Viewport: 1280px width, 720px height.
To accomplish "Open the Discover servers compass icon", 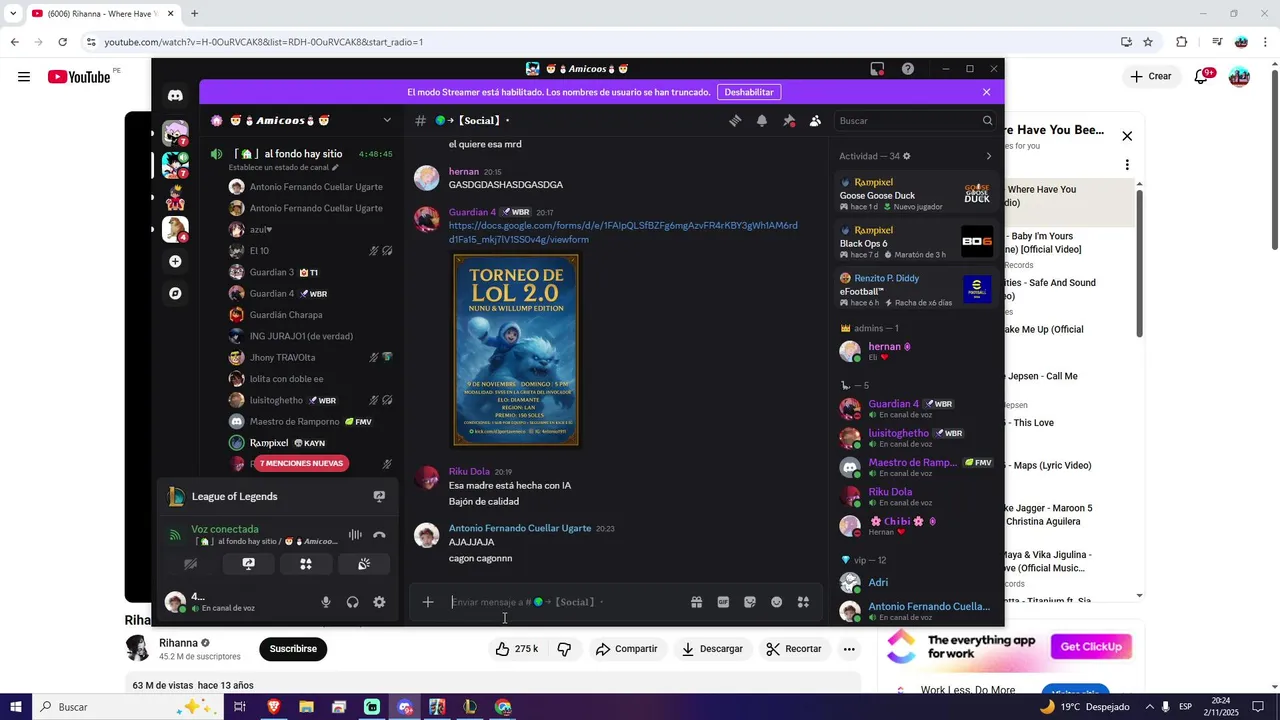I will coord(175,293).
